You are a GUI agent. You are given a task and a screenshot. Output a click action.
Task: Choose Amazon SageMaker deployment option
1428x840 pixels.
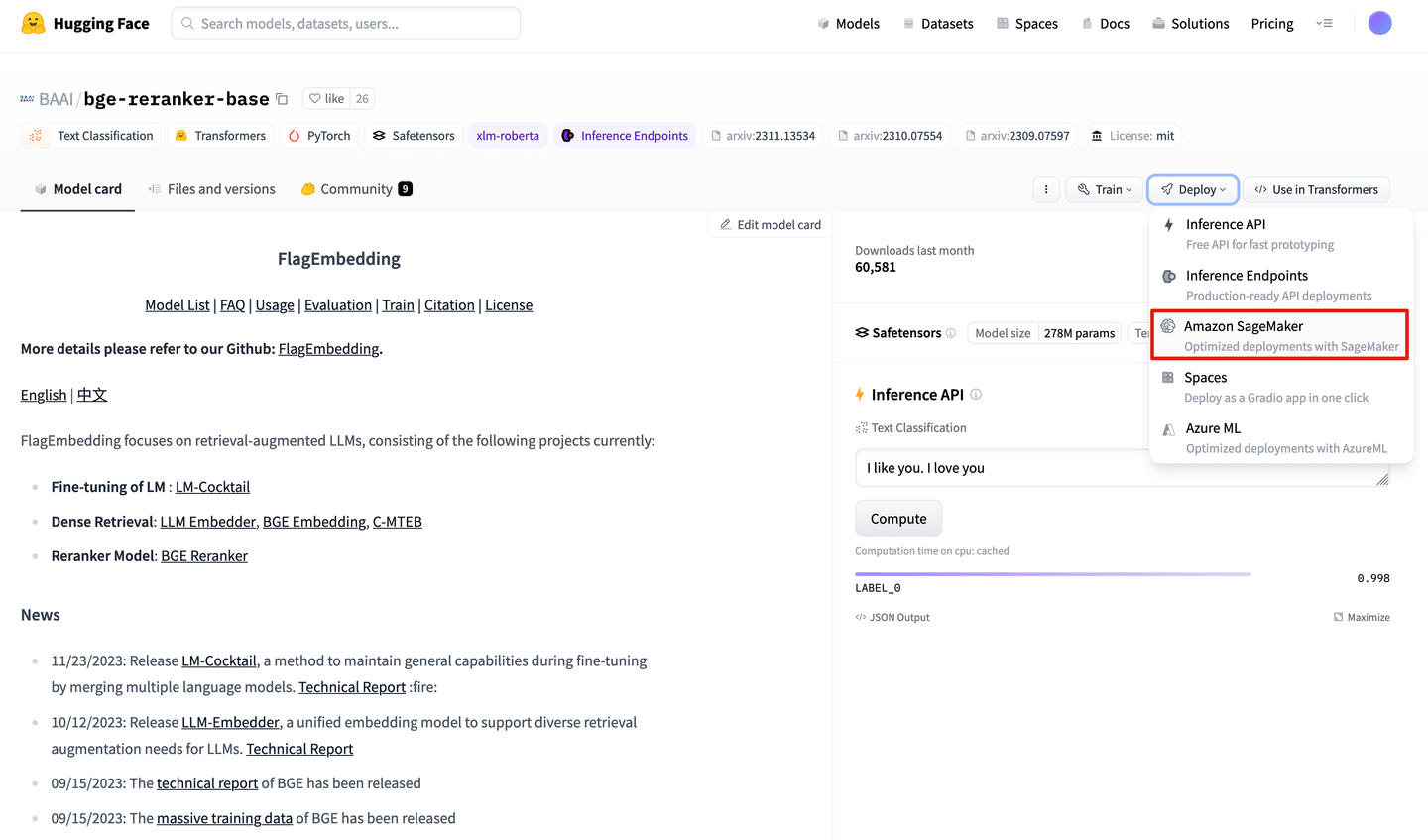(1279, 335)
